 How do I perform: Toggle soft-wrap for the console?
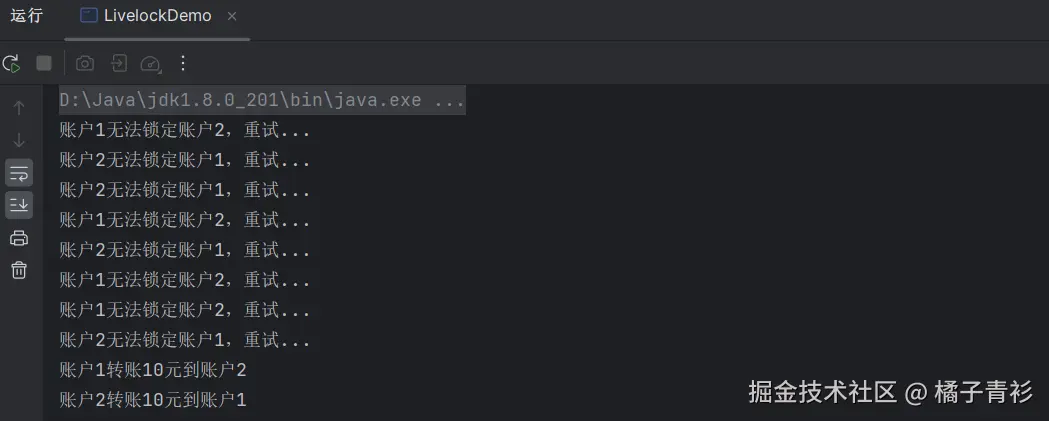tap(19, 172)
